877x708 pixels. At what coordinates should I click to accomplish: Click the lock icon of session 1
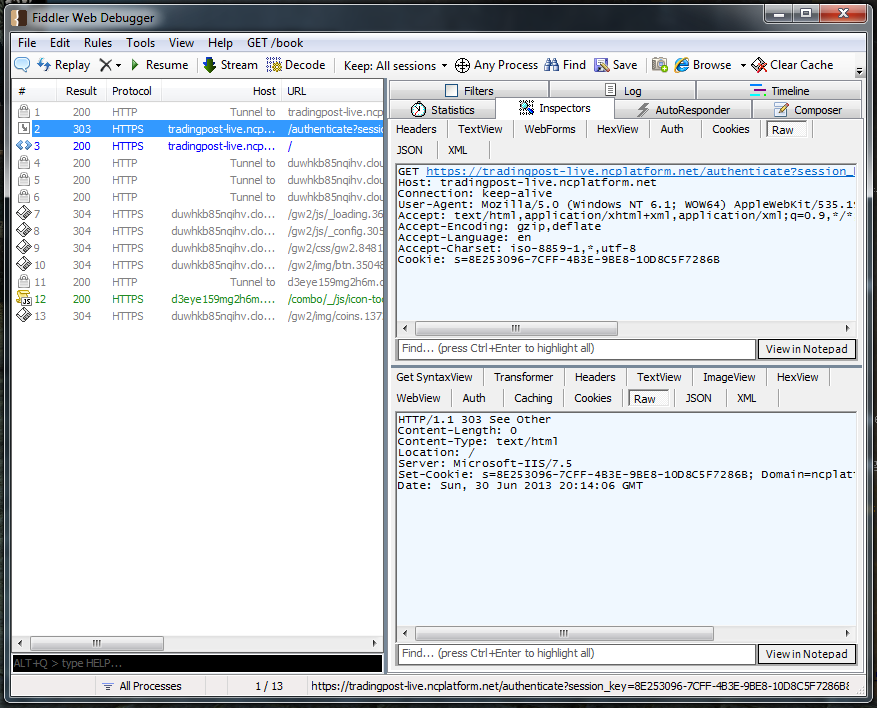(23, 111)
